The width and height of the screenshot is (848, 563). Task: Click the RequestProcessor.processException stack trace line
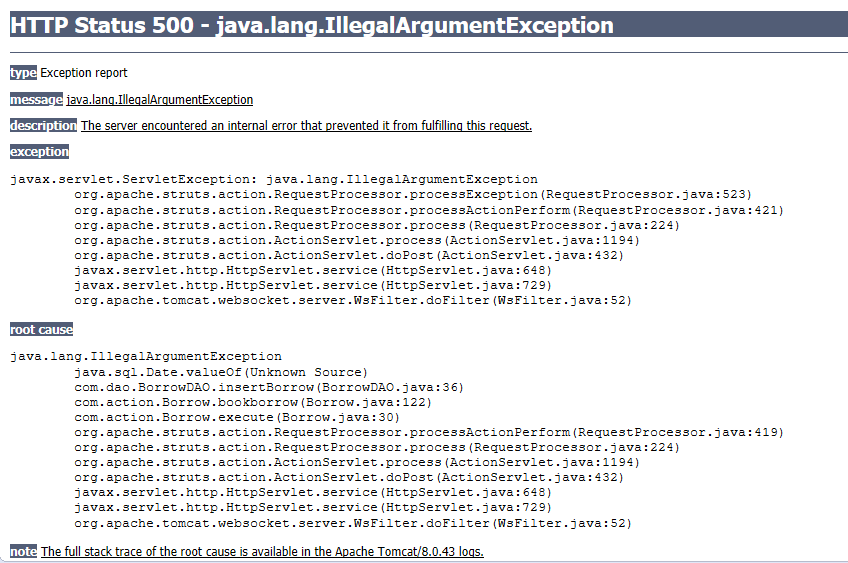pos(412,194)
